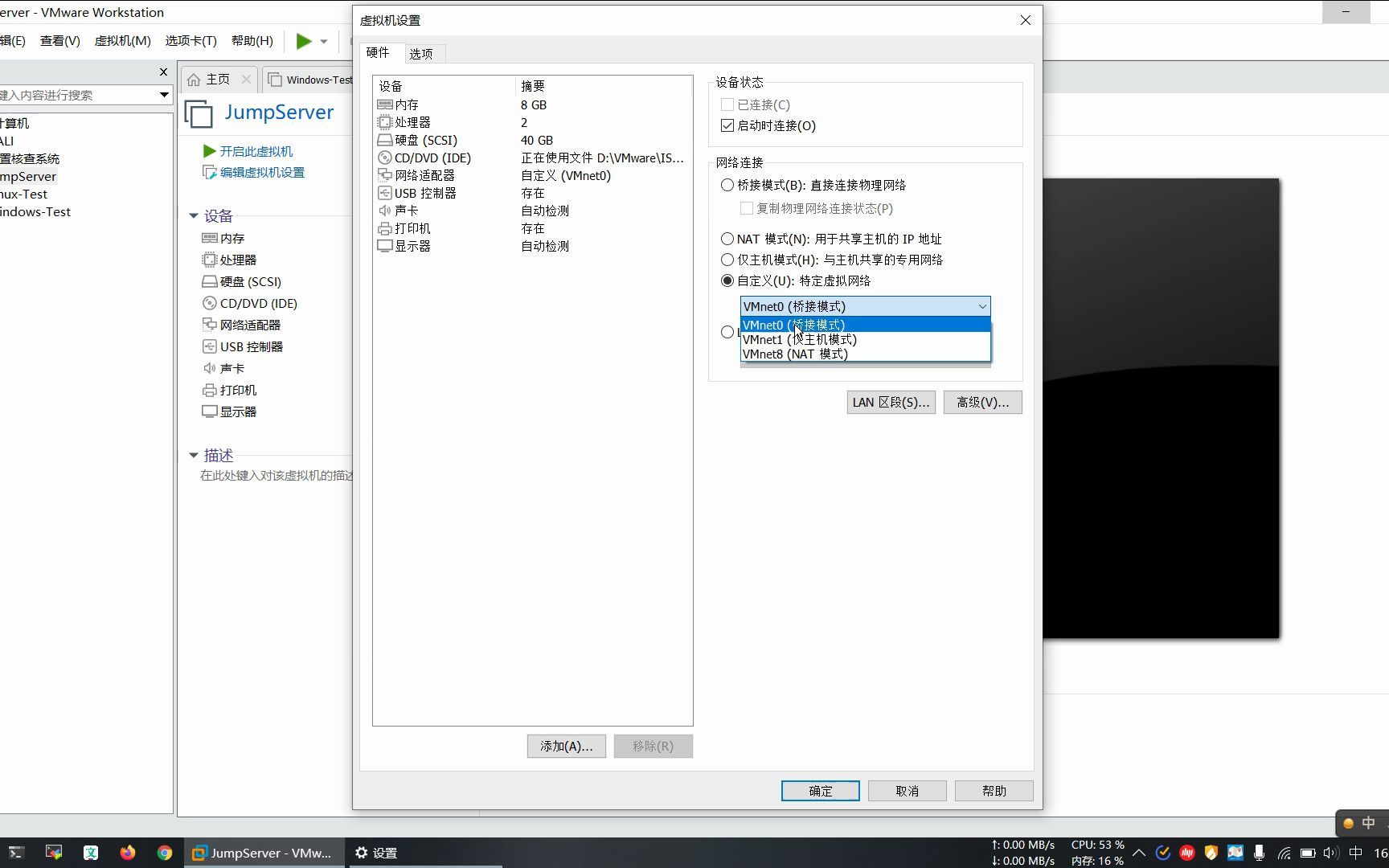Click the 描述 text field in summary
Screen dimensions: 1389x868
[x=277, y=475]
